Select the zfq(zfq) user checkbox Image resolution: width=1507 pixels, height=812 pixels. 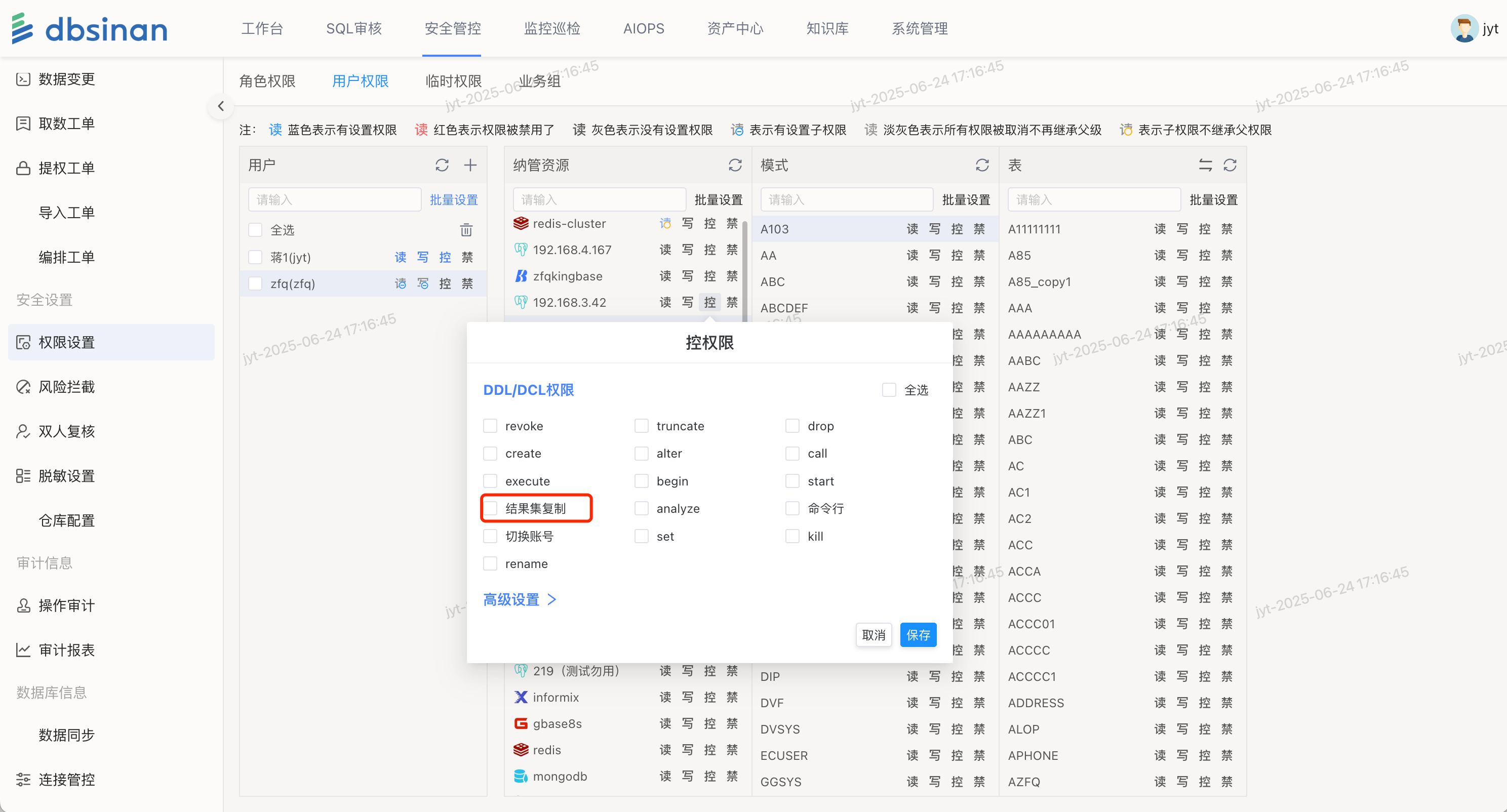(x=255, y=283)
